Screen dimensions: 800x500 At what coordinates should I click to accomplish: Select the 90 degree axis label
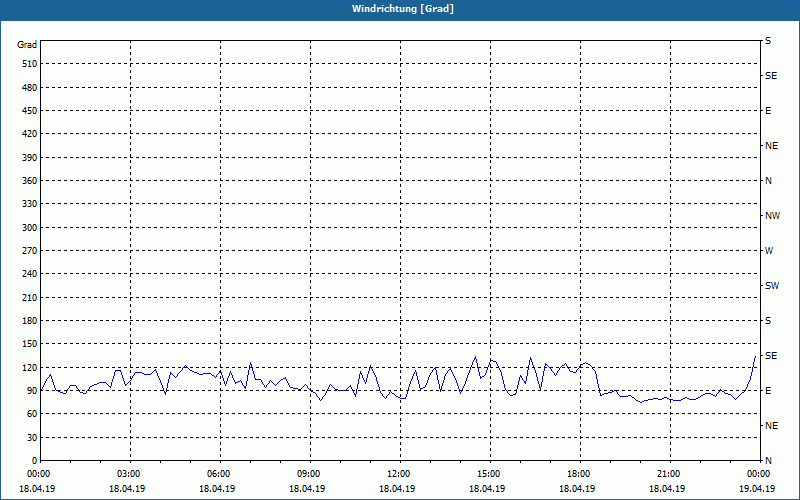[32, 391]
